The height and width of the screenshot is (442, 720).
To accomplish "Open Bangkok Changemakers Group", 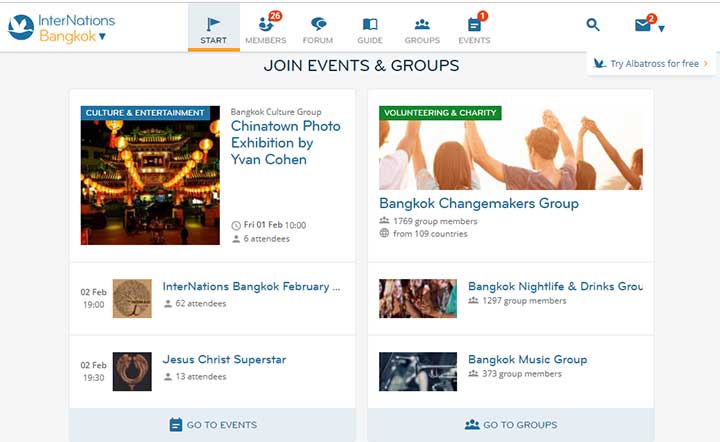I will pyautogui.click(x=479, y=203).
